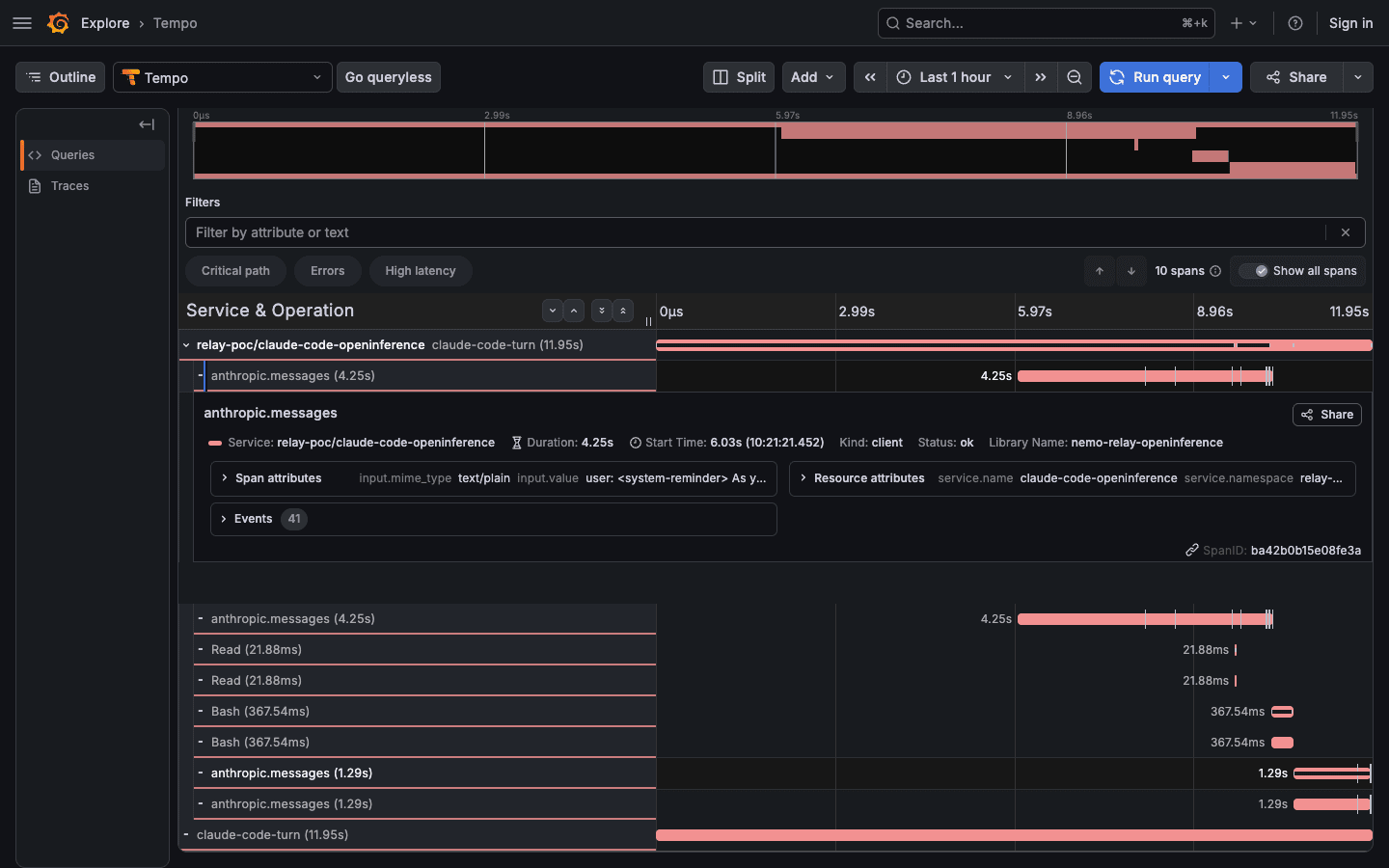This screenshot has height=868, width=1389.
Task: Select second Bash (367.54ms) span row
Action: click(x=424, y=743)
